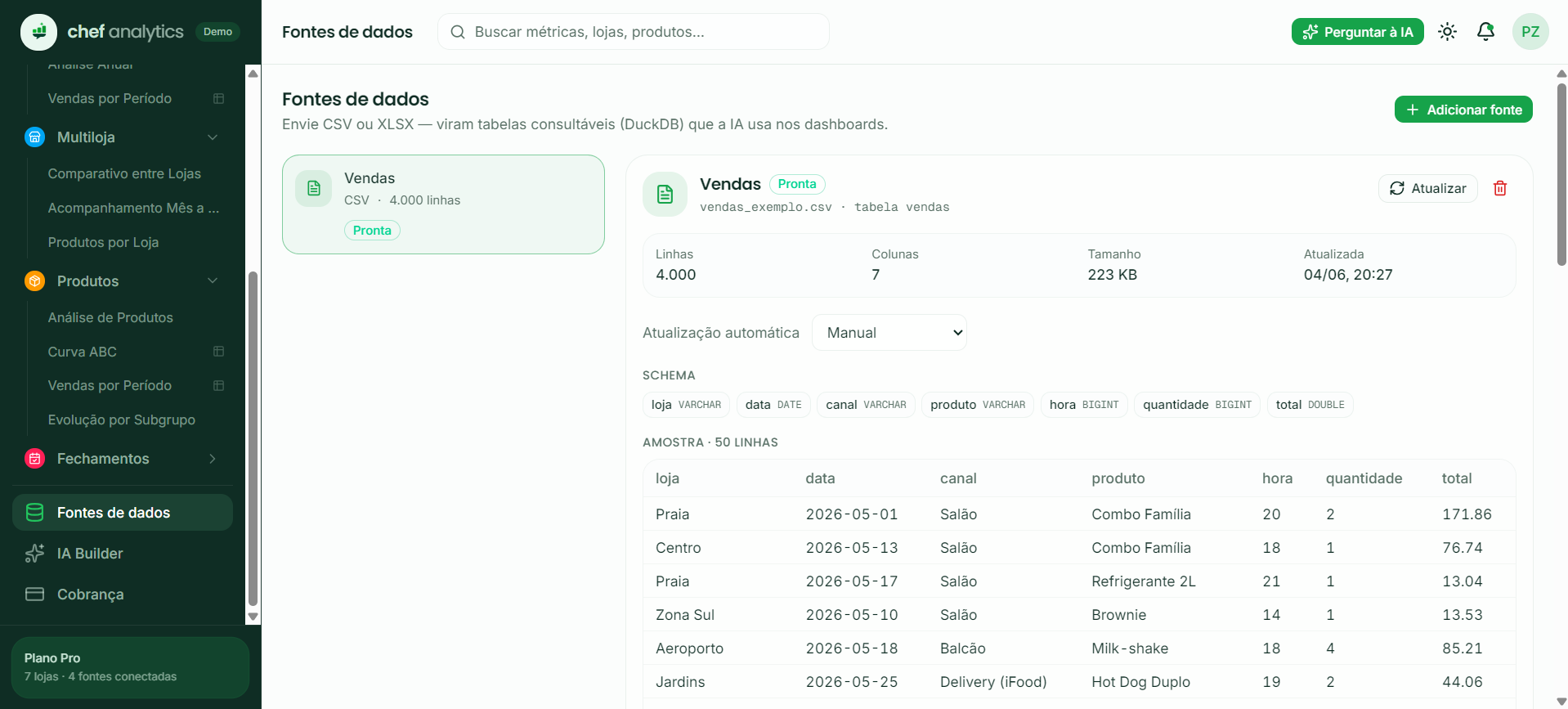This screenshot has width=1568, height=709.
Task: Open Acompanhamento Mês a ... item
Action: (x=133, y=208)
